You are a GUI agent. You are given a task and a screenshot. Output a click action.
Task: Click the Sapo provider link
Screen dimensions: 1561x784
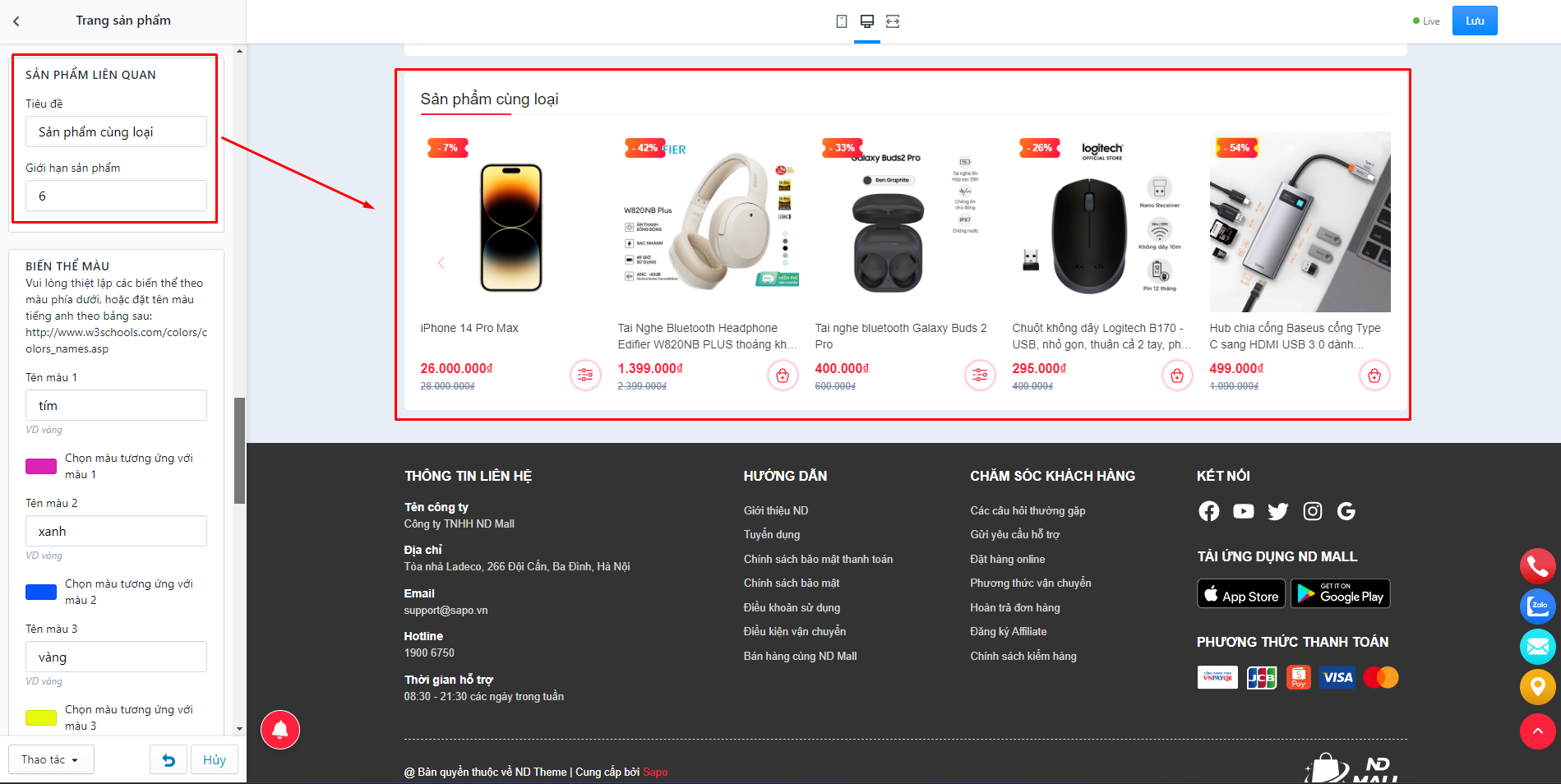(x=655, y=772)
